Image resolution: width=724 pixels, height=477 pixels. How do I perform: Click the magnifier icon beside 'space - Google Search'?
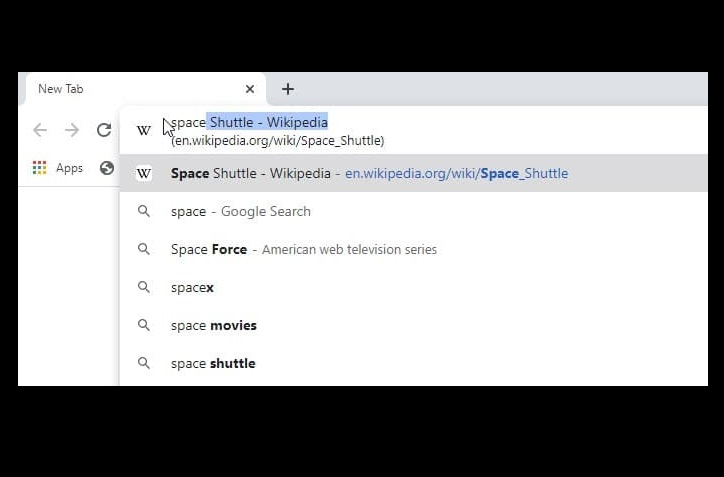144,211
